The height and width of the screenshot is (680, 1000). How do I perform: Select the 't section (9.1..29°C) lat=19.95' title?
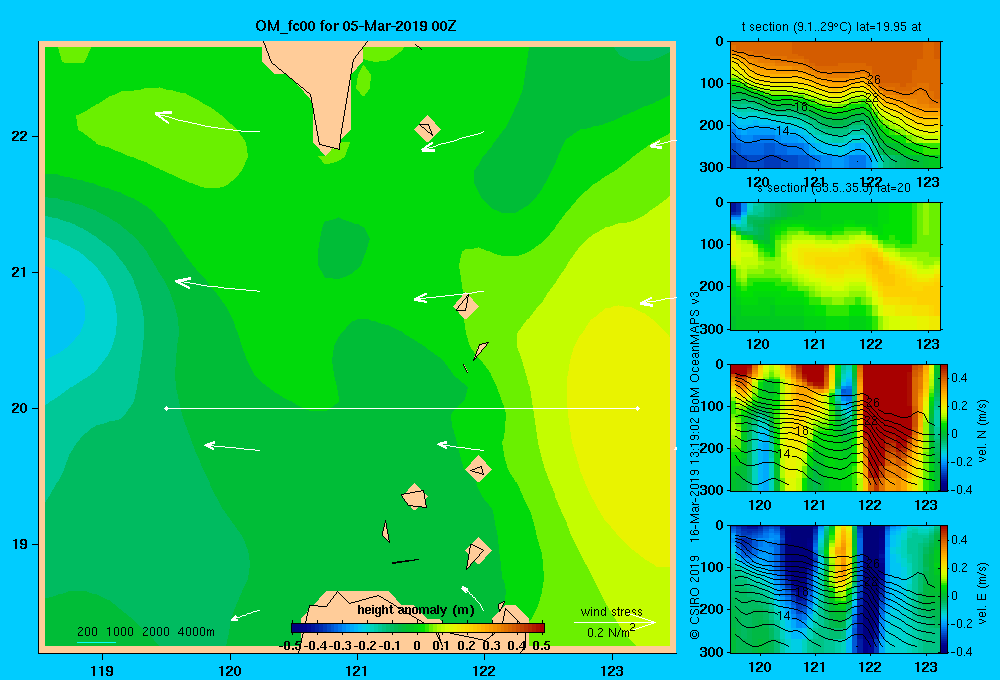click(832, 27)
